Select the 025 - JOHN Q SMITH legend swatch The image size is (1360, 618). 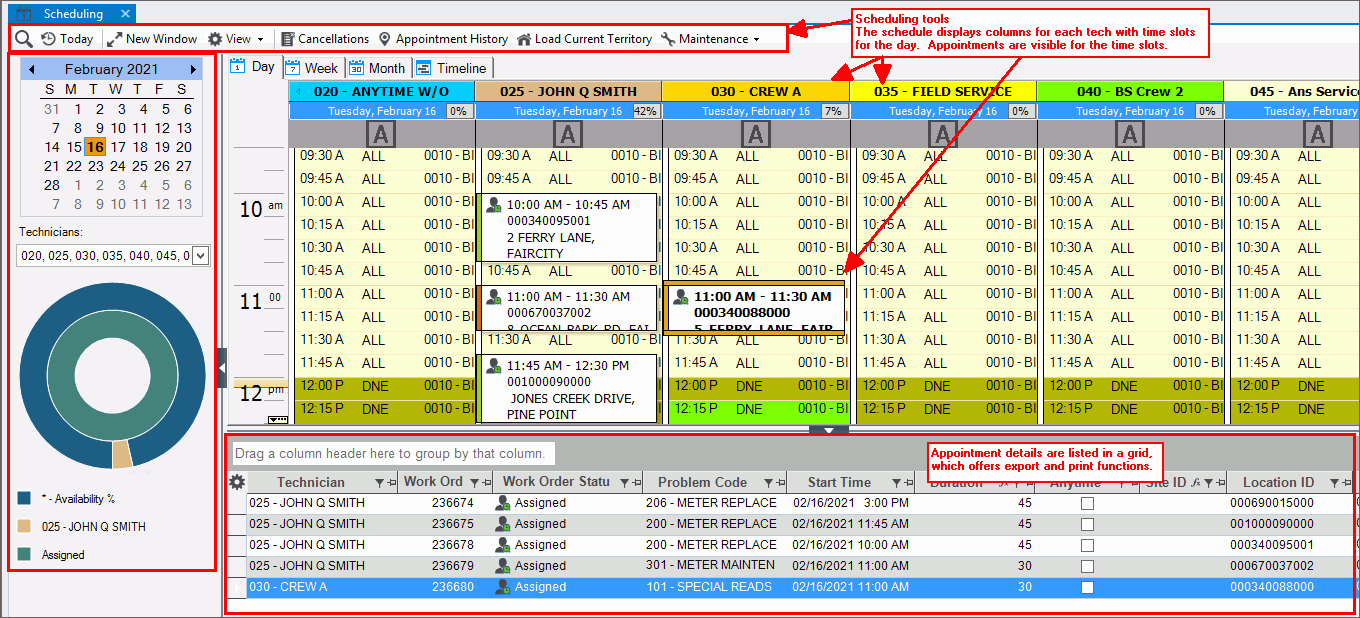(x=24, y=527)
